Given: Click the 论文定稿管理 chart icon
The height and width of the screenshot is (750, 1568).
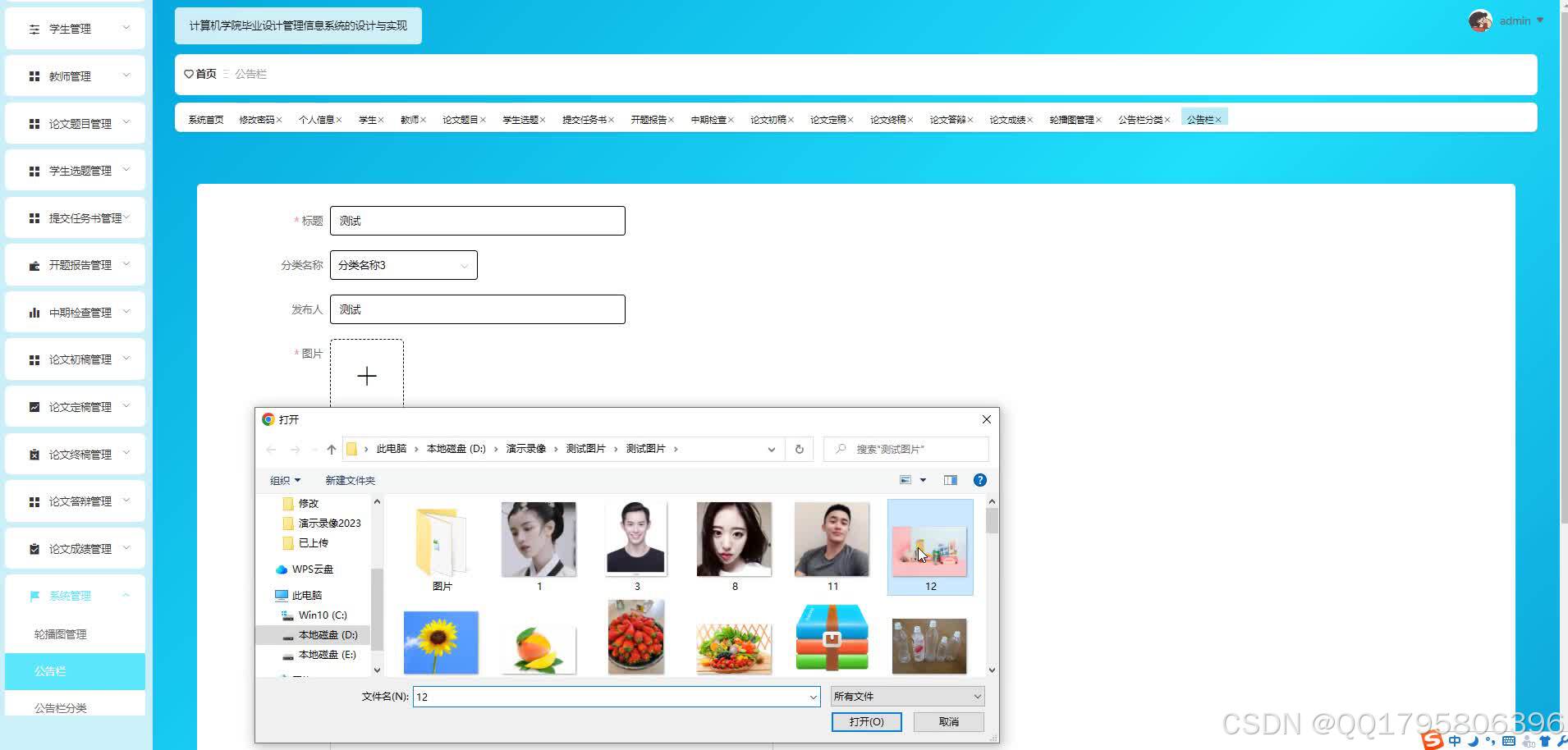Looking at the screenshot, I should [x=34, y=407].
